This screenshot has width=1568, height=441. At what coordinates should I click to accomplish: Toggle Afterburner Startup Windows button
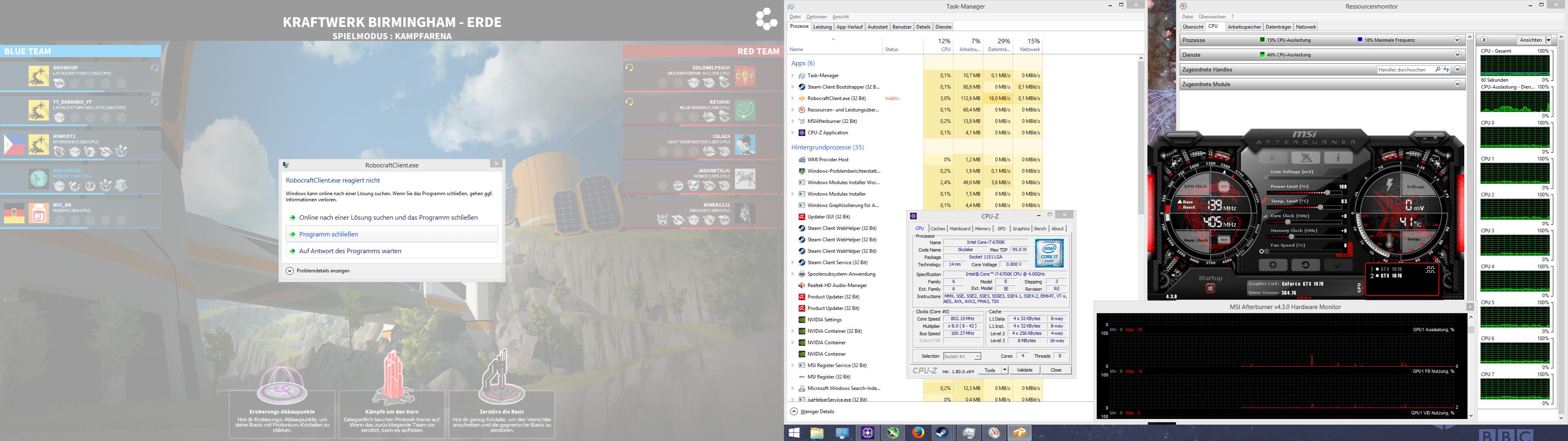coord(1211,288)
